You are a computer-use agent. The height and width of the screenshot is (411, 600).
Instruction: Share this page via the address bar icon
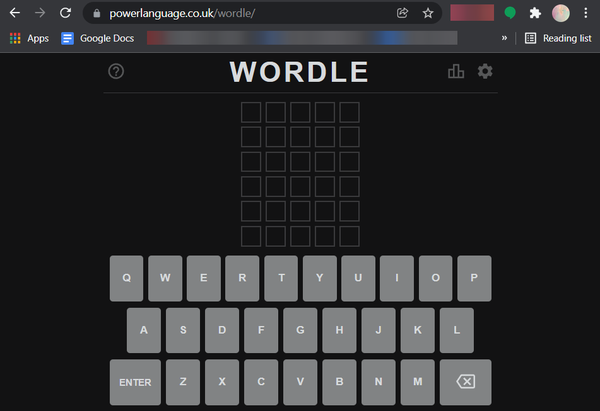(x=402, y=13)
